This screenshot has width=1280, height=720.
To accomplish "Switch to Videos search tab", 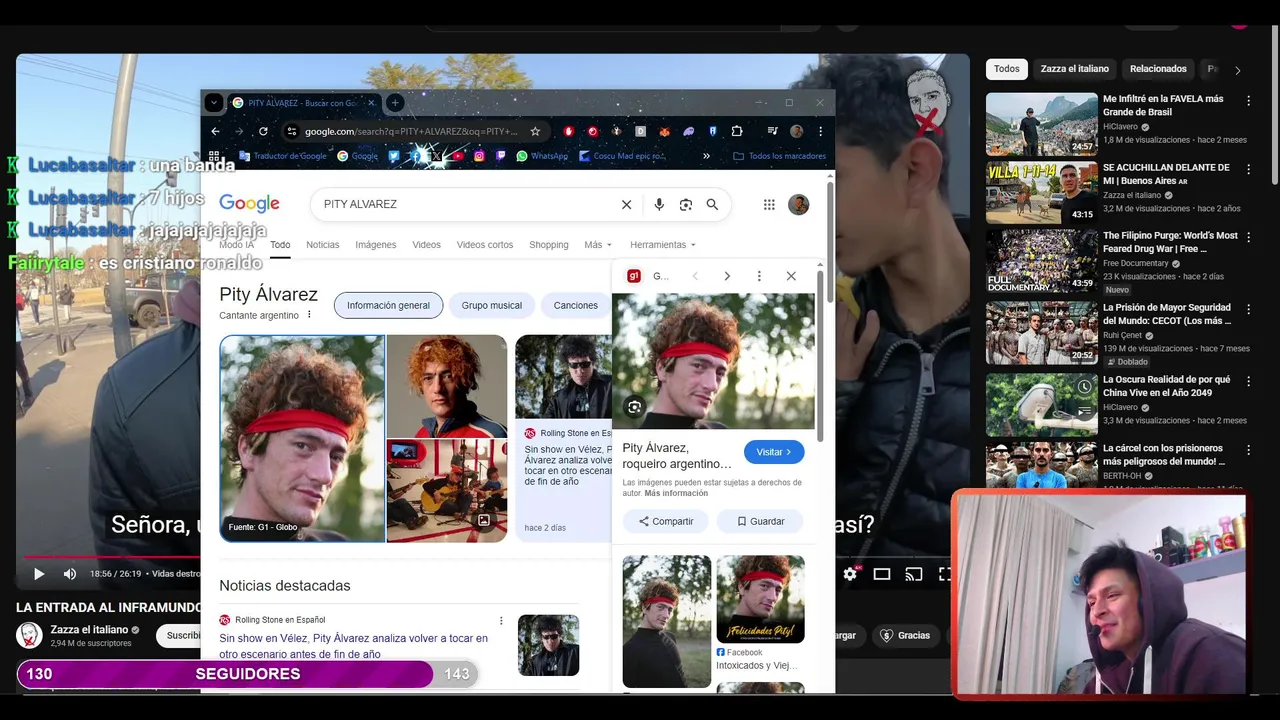I will click(x=426, y=245).
